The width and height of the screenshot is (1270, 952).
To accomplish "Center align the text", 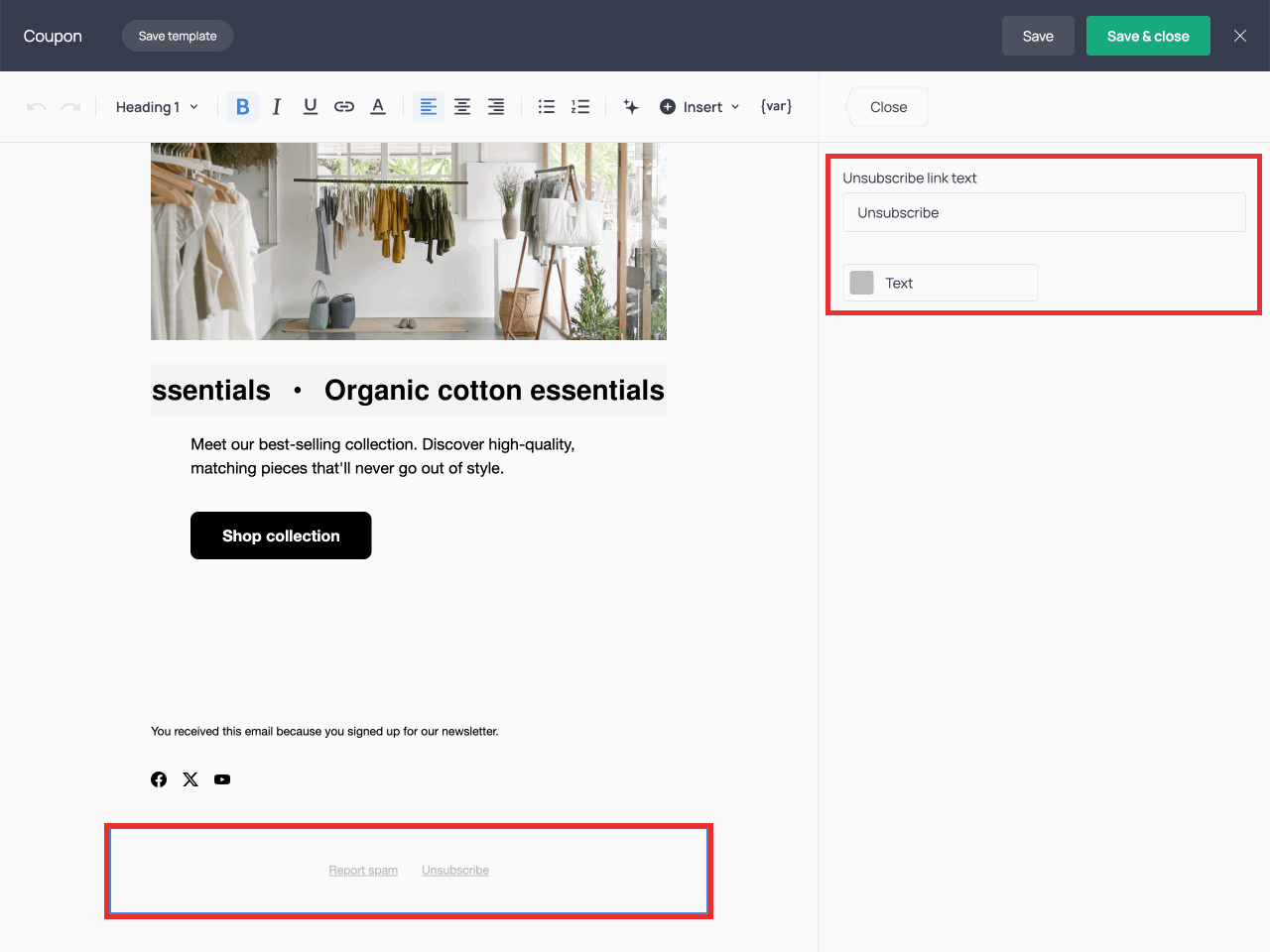I will (x=462, y=107).
